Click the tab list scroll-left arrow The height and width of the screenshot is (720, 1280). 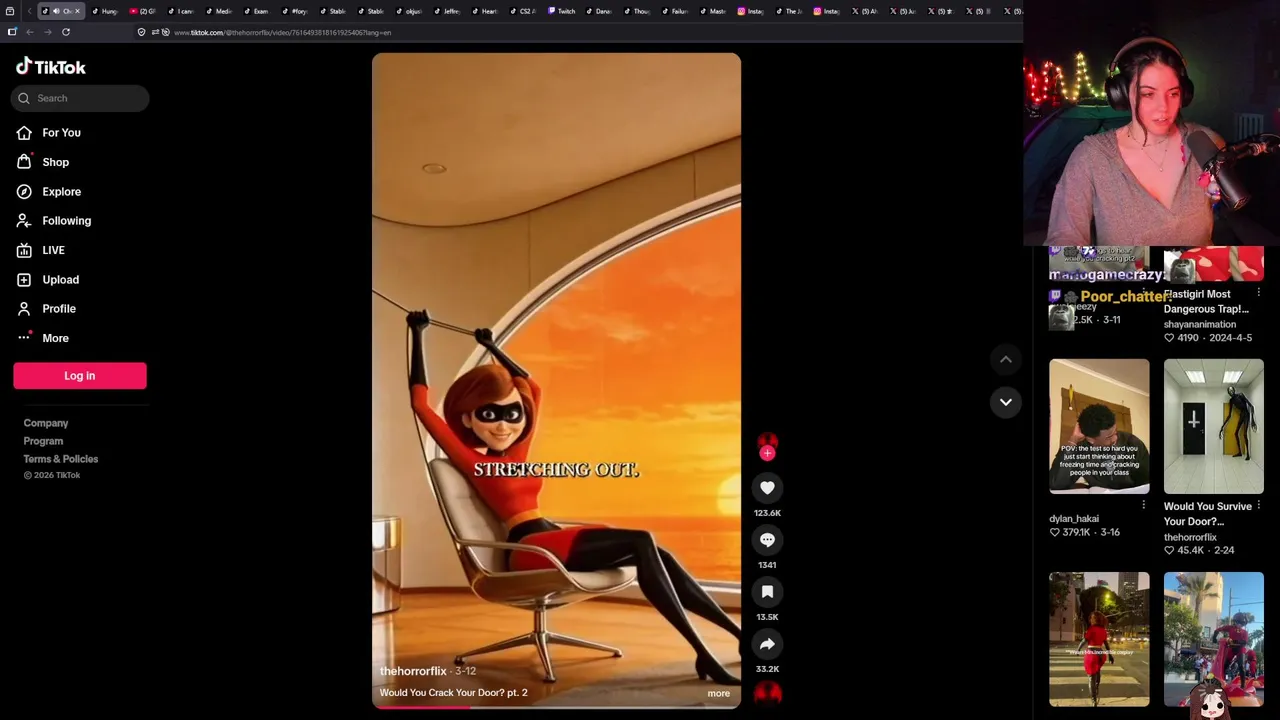point(30,11)
